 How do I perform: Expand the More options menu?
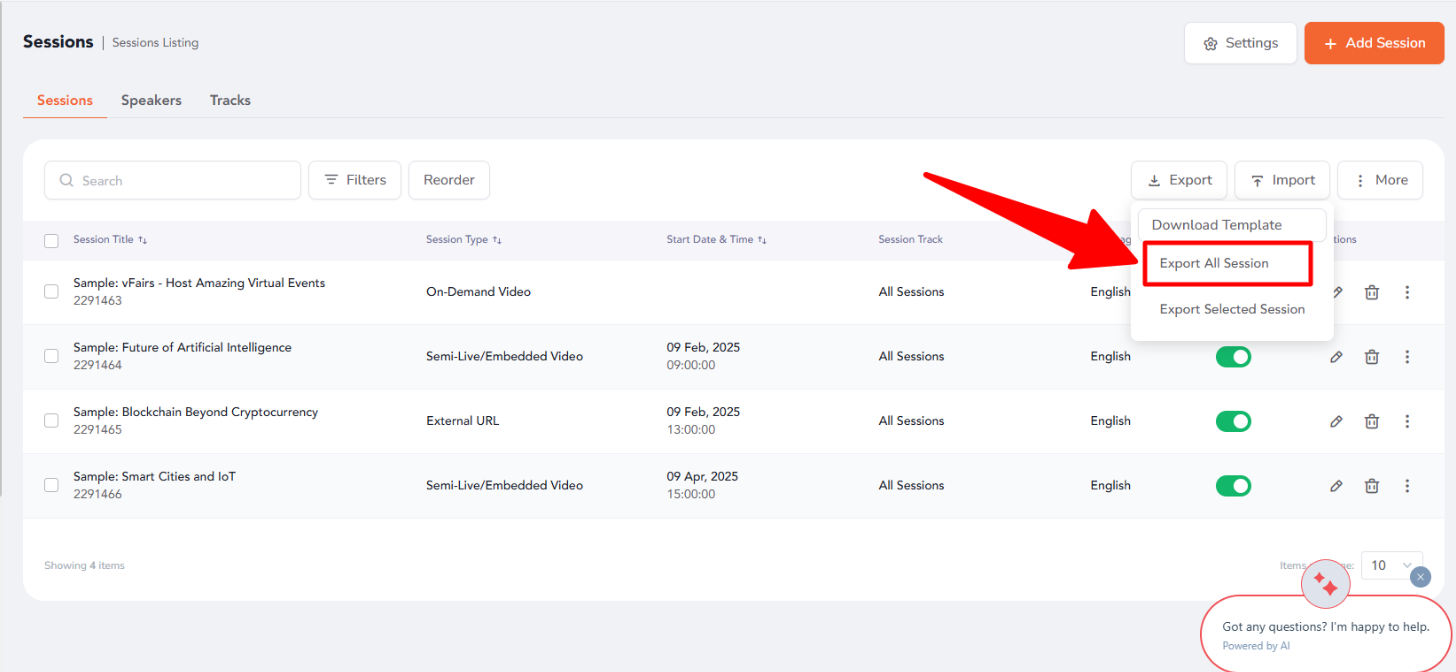coord(1379,180)
